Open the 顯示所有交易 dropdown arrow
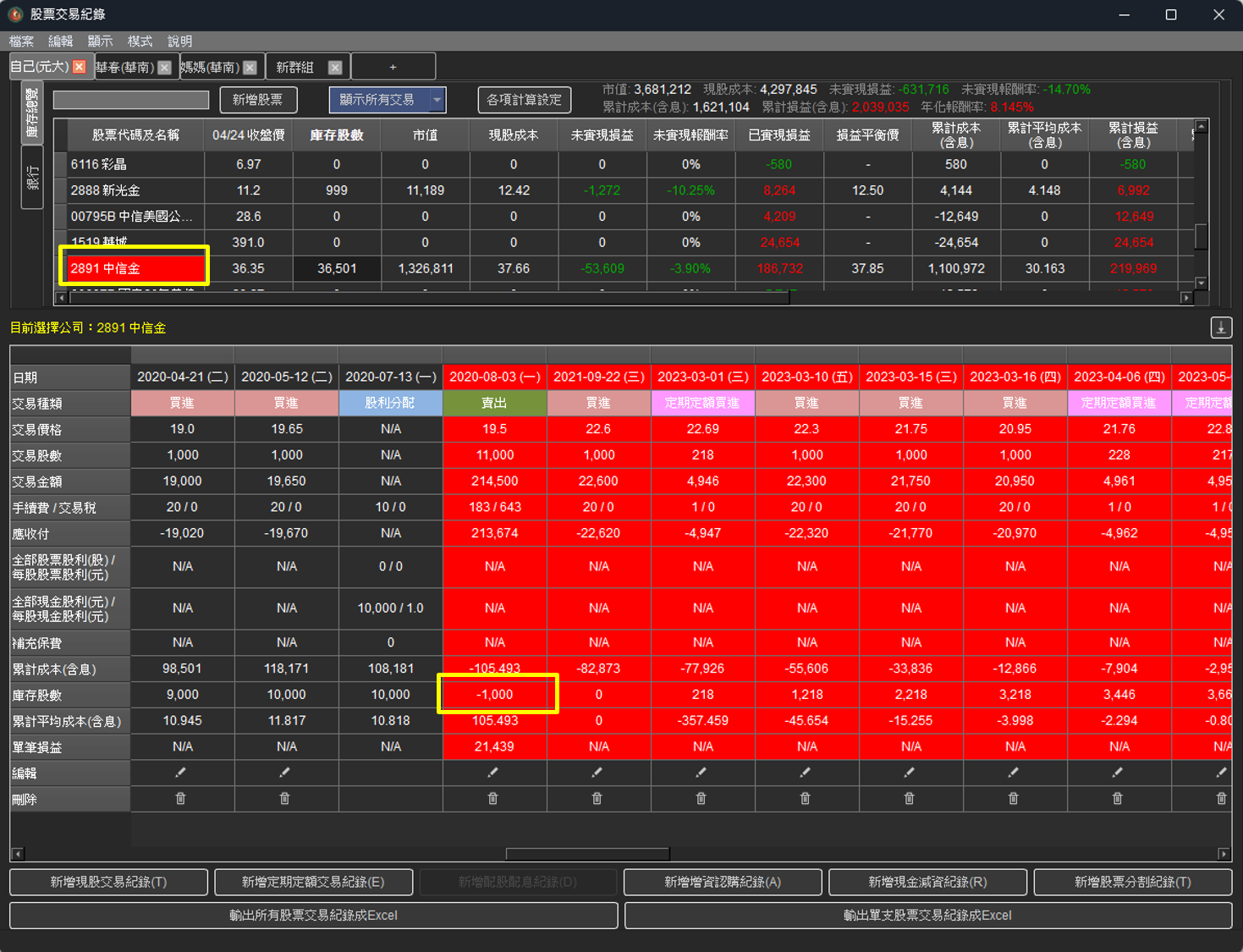This screenshot has width=1243, height=952. coord(437,100)
